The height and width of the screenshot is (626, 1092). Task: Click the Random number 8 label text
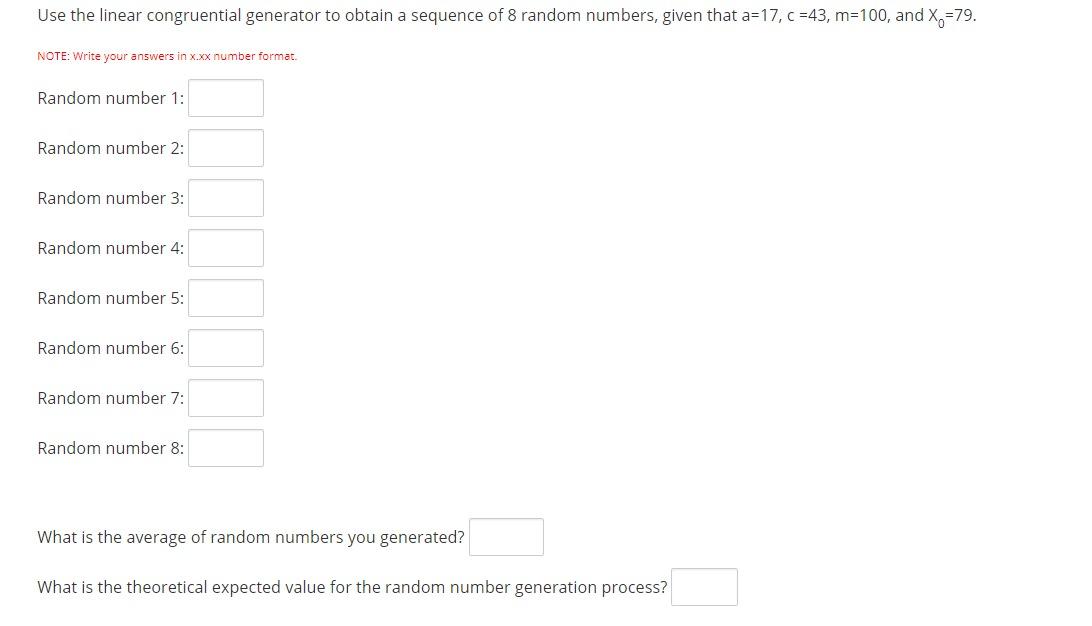point(110,448)
